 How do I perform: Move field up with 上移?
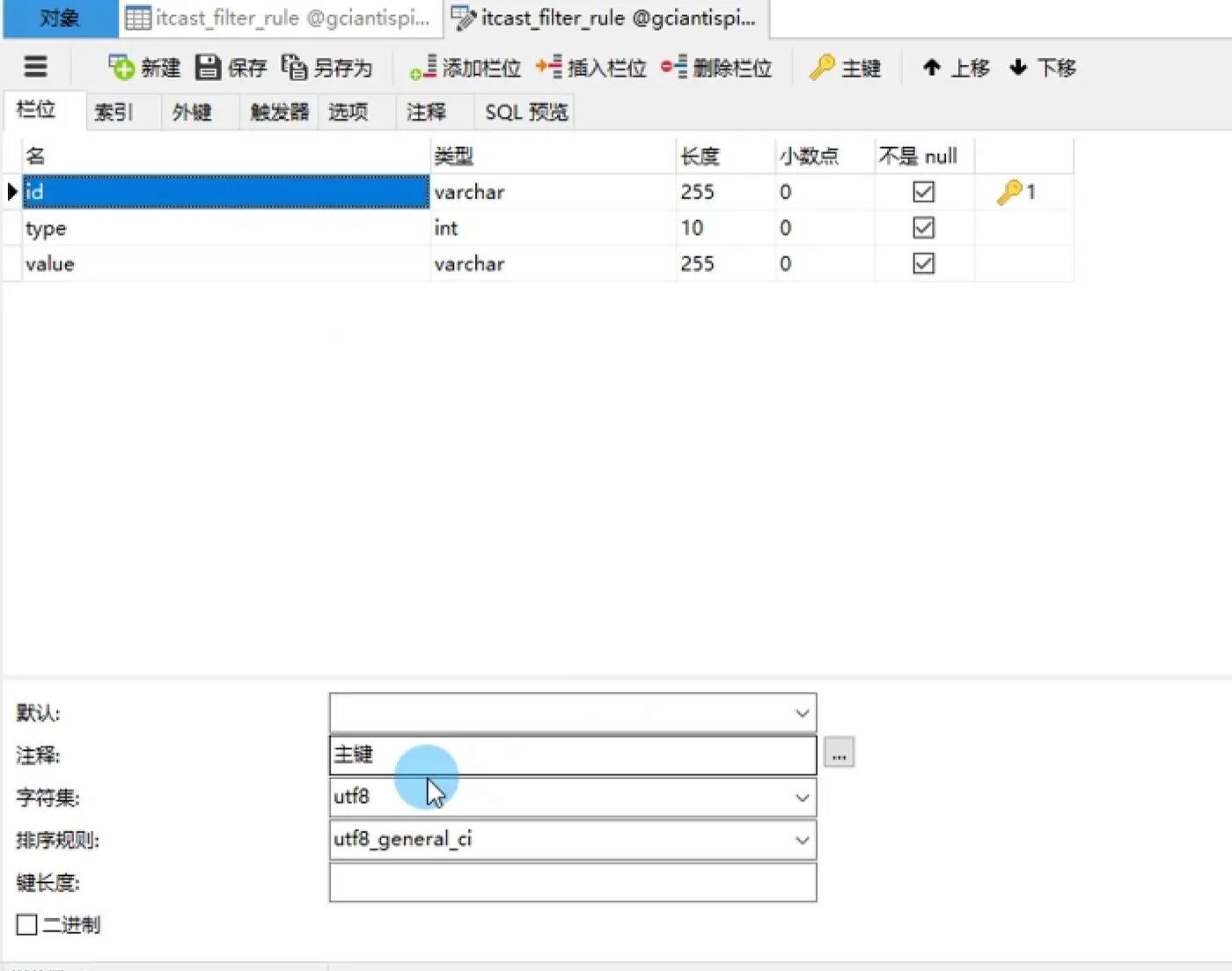(x=956, y=67)
